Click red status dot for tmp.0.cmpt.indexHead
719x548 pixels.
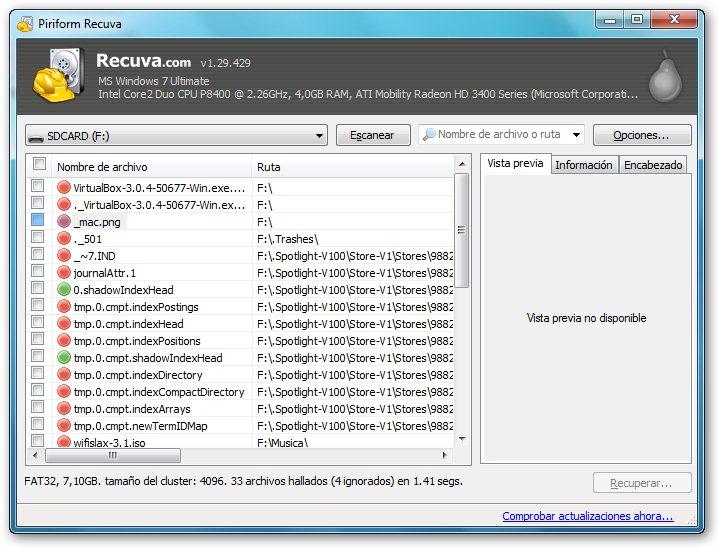pos(64,323)
